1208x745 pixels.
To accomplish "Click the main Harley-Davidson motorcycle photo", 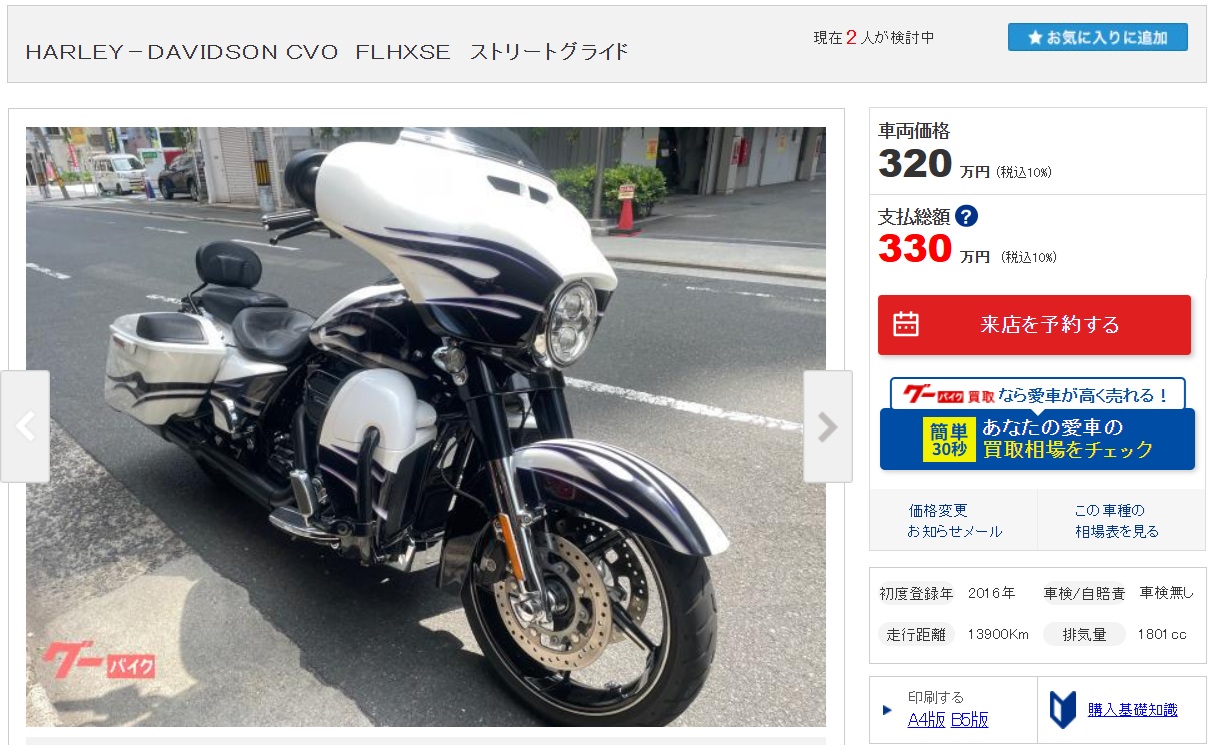I will (426, 427).
